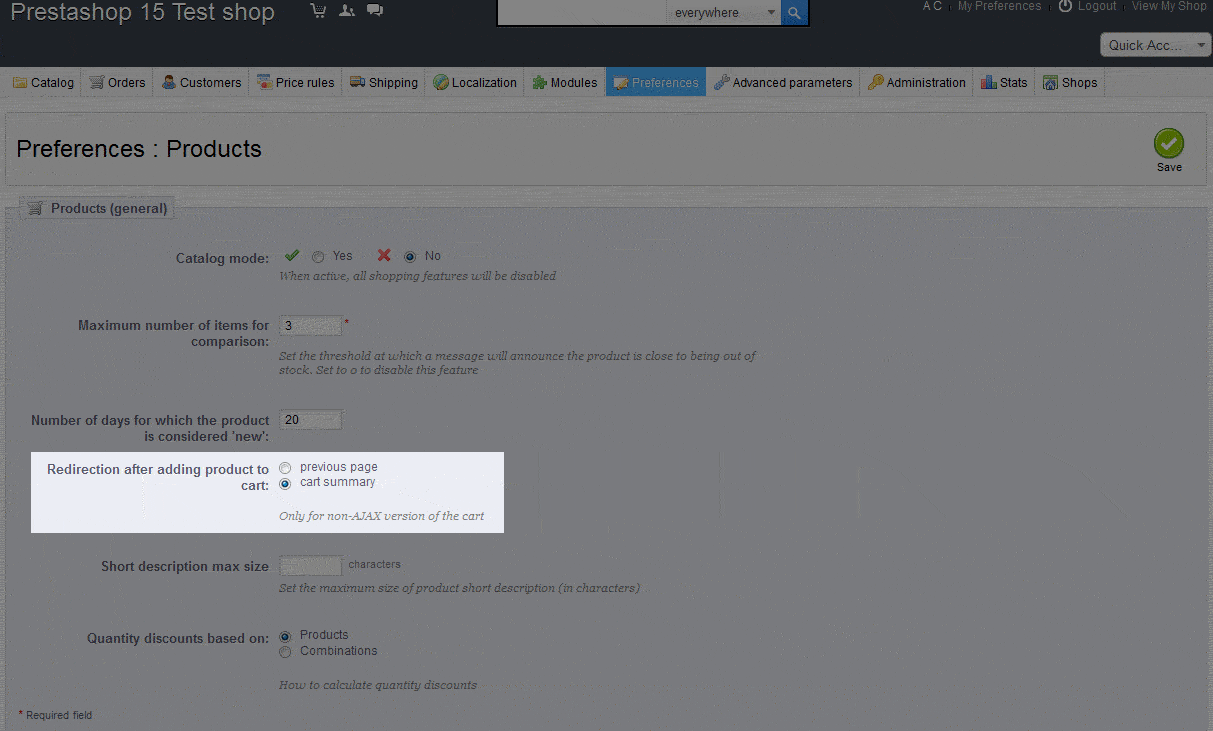1213x731 pixels.
Task: Switch to the Shipping tab
Action: 384,83
